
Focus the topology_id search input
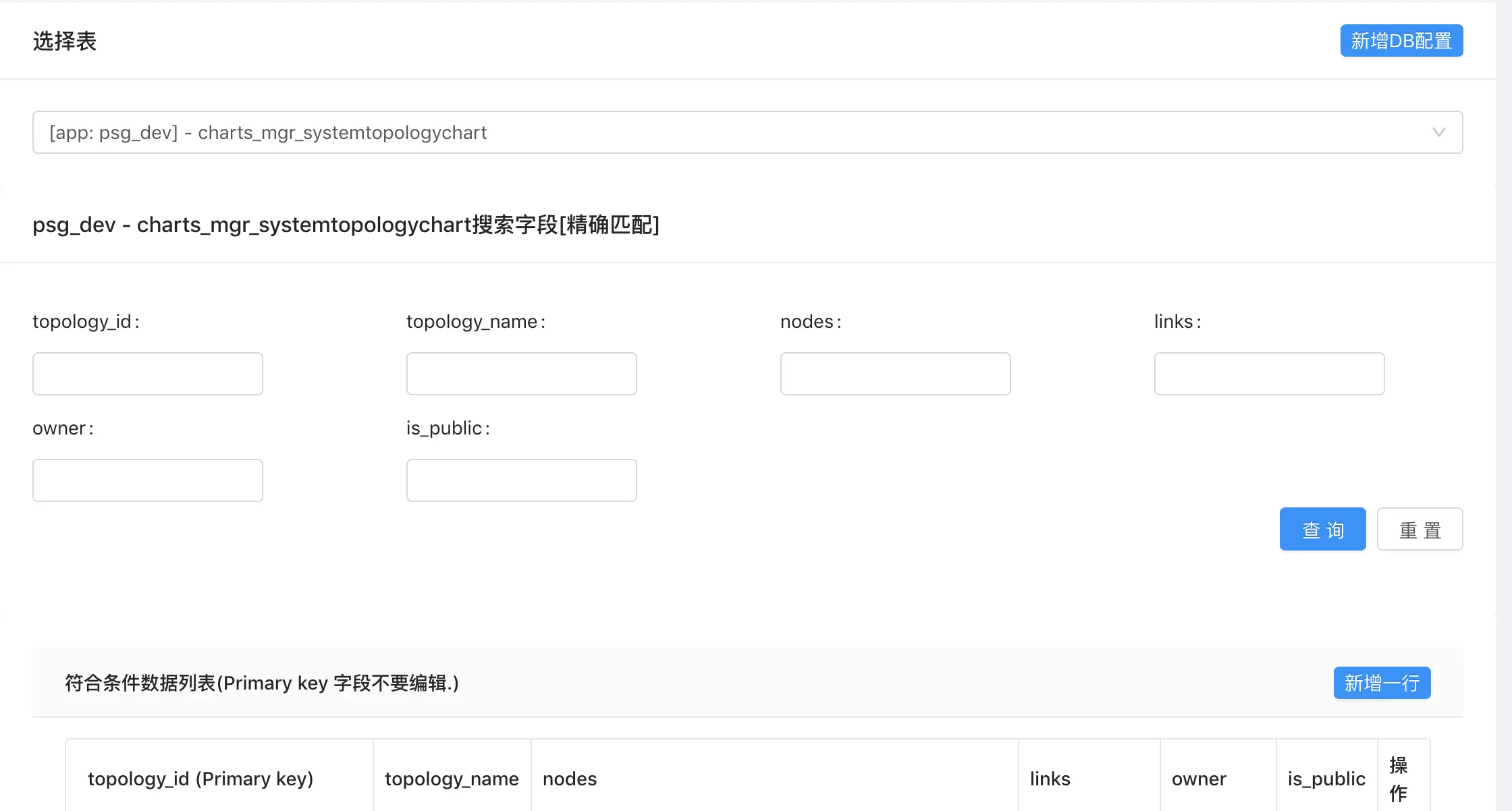148,374
